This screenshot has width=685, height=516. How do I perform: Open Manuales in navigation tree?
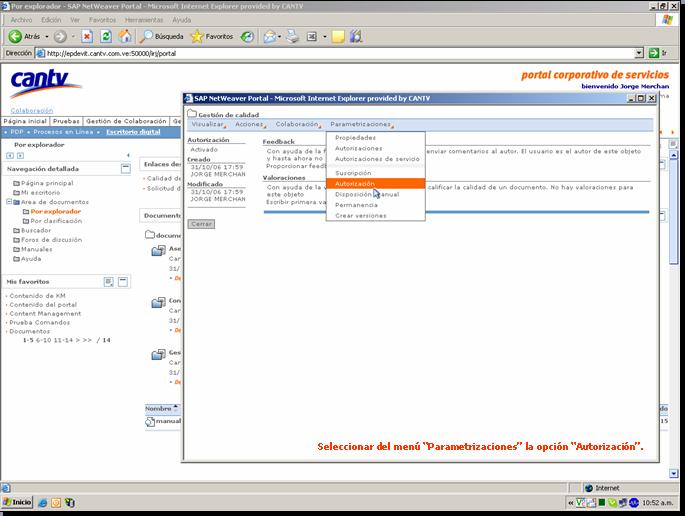click(x=36, y=249)
